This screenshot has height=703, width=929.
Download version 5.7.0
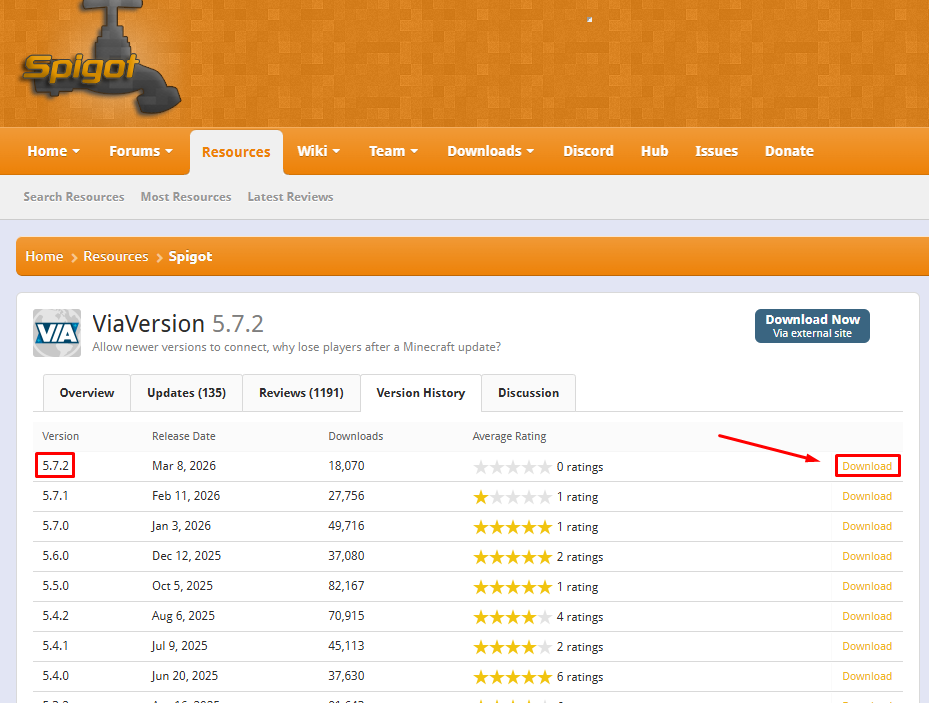867,526
